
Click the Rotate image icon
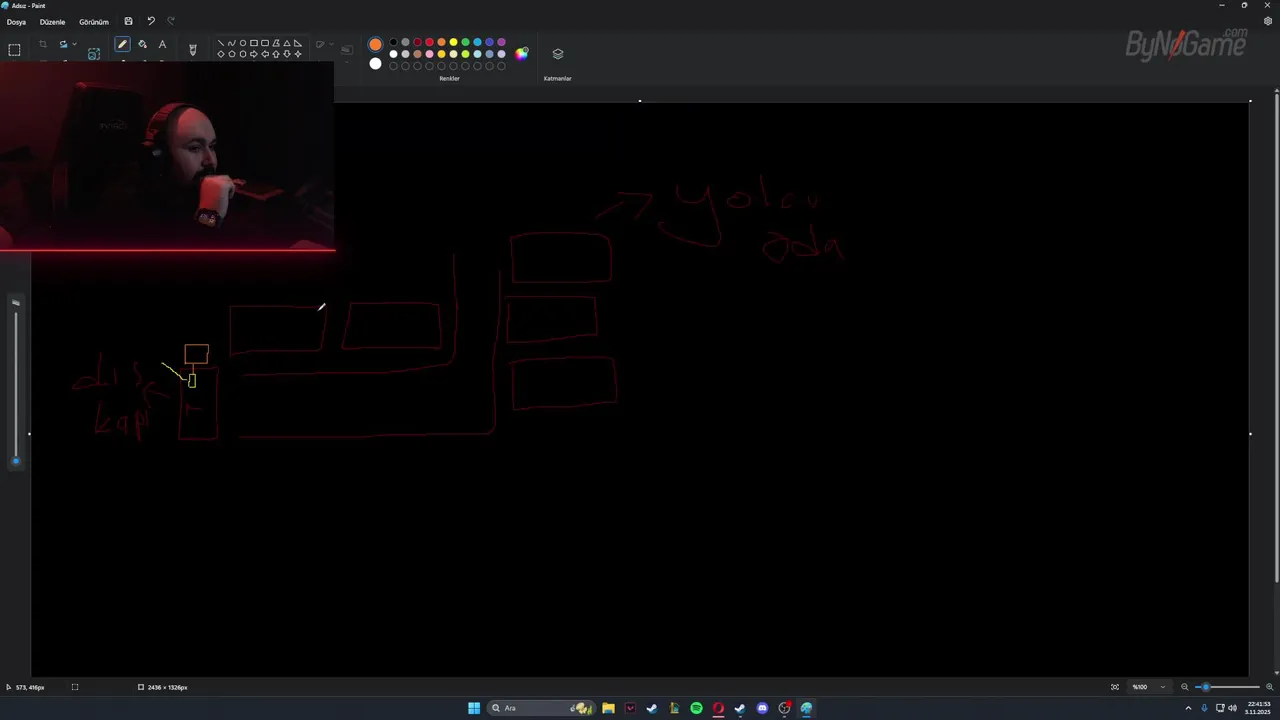click(x=63, y=44)
